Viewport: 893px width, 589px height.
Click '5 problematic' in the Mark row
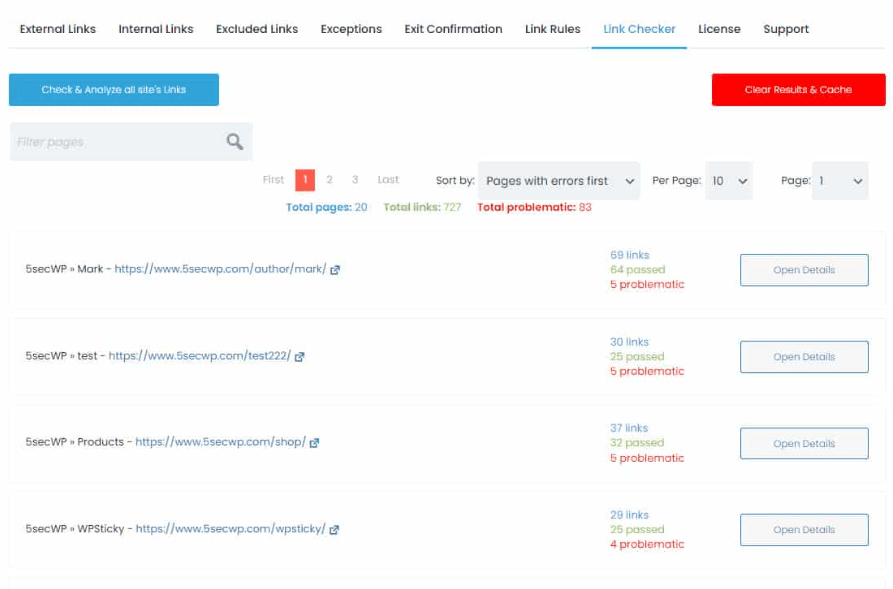tap(647, 284)
